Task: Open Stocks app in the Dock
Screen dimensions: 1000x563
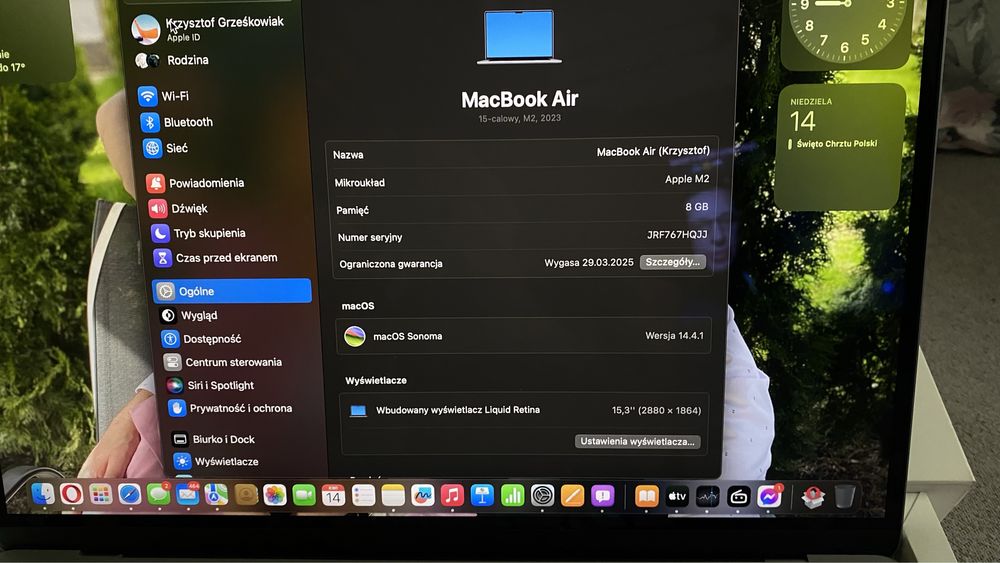Action: pos(707,496)
